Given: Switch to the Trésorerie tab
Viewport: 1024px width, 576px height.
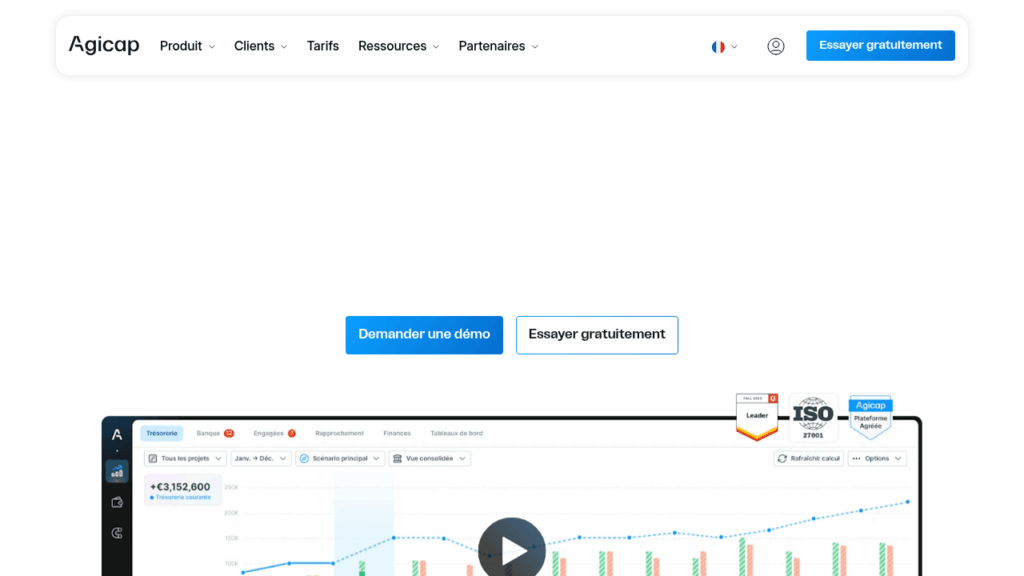Looking at the screenshot, I should 162,433.
